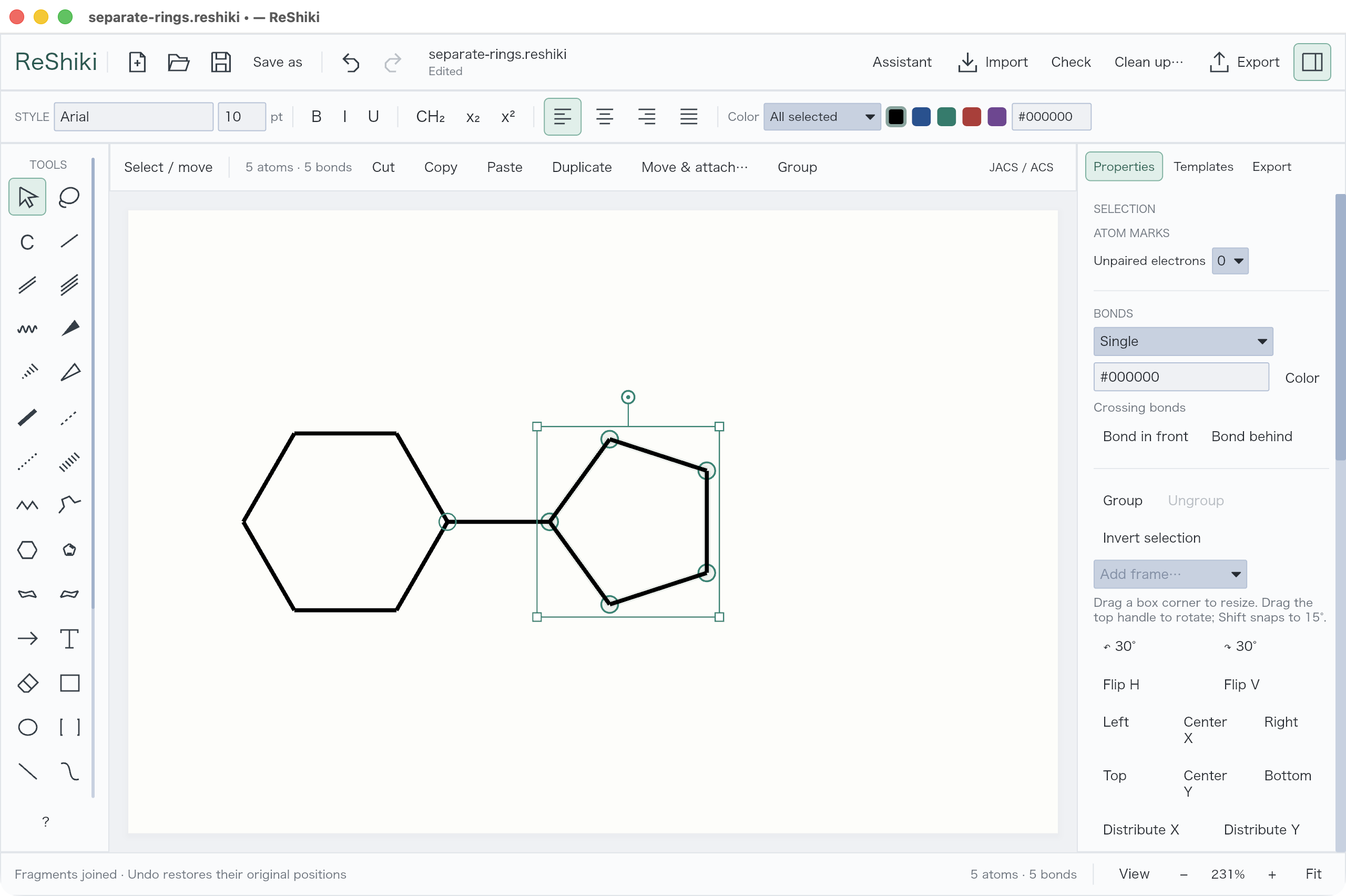The width and height of the screenshot is (1346, 896).
Task: Pick the eraser tool
Action: pyautogui.click(x=27, y=683)
